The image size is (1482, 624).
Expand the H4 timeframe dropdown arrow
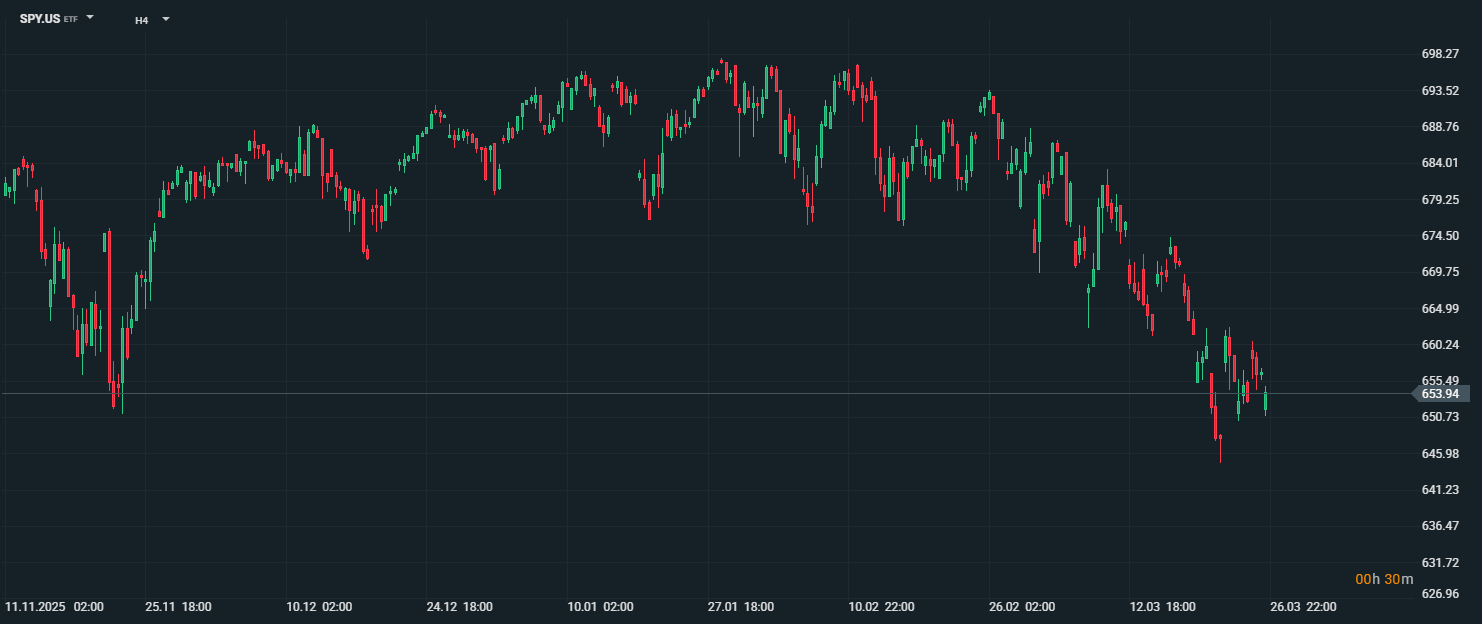[166, 19]
